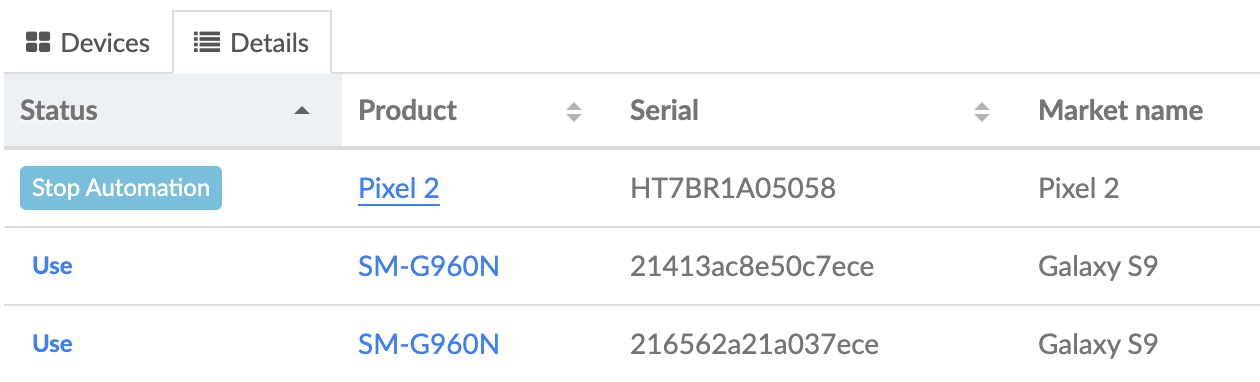Viewport: 1260px width, 382px height.
Task: Open the Pixel 2 product link
Action: pyautogui.click(x=399, y=188)
